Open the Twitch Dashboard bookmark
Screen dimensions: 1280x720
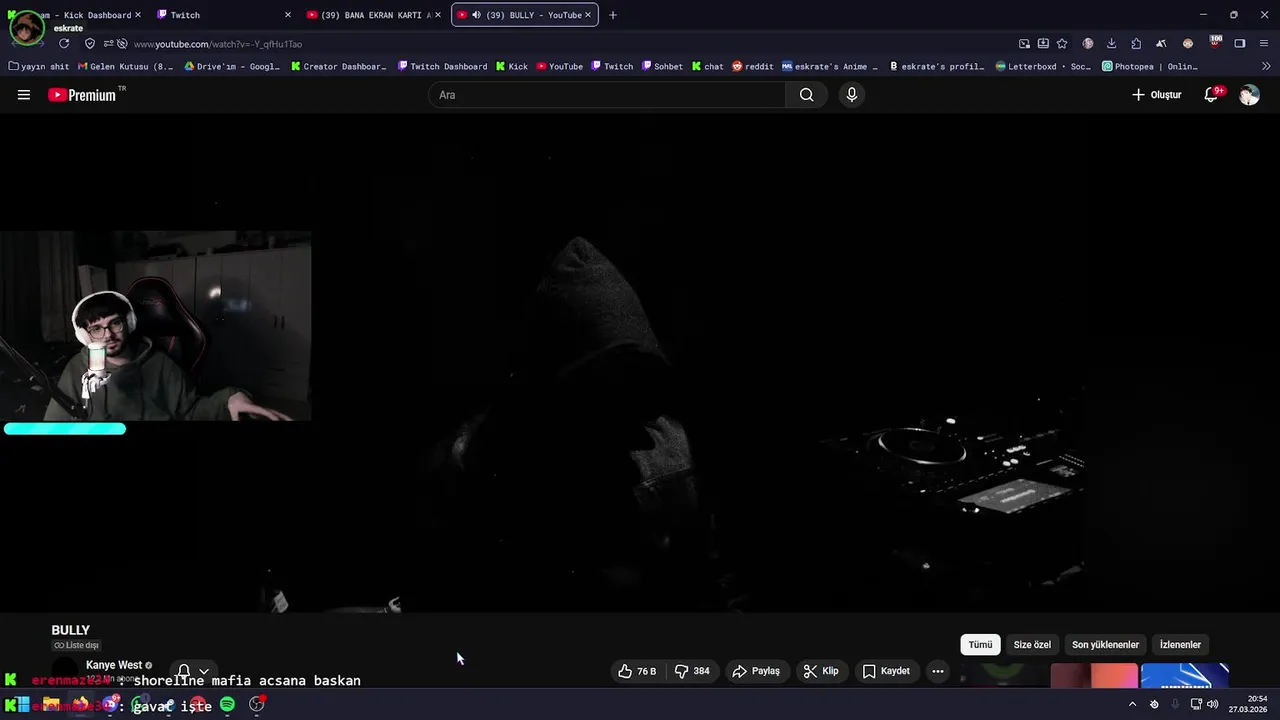pos(442,67)
